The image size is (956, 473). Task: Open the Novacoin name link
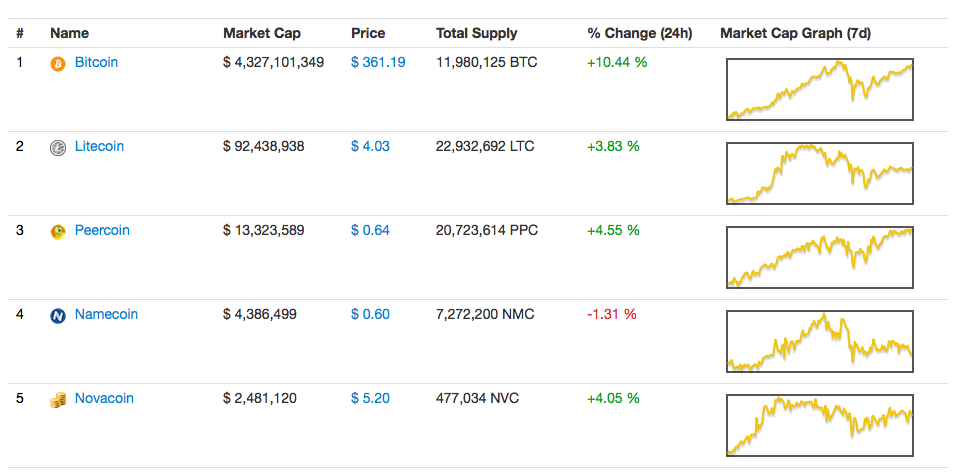104,399
